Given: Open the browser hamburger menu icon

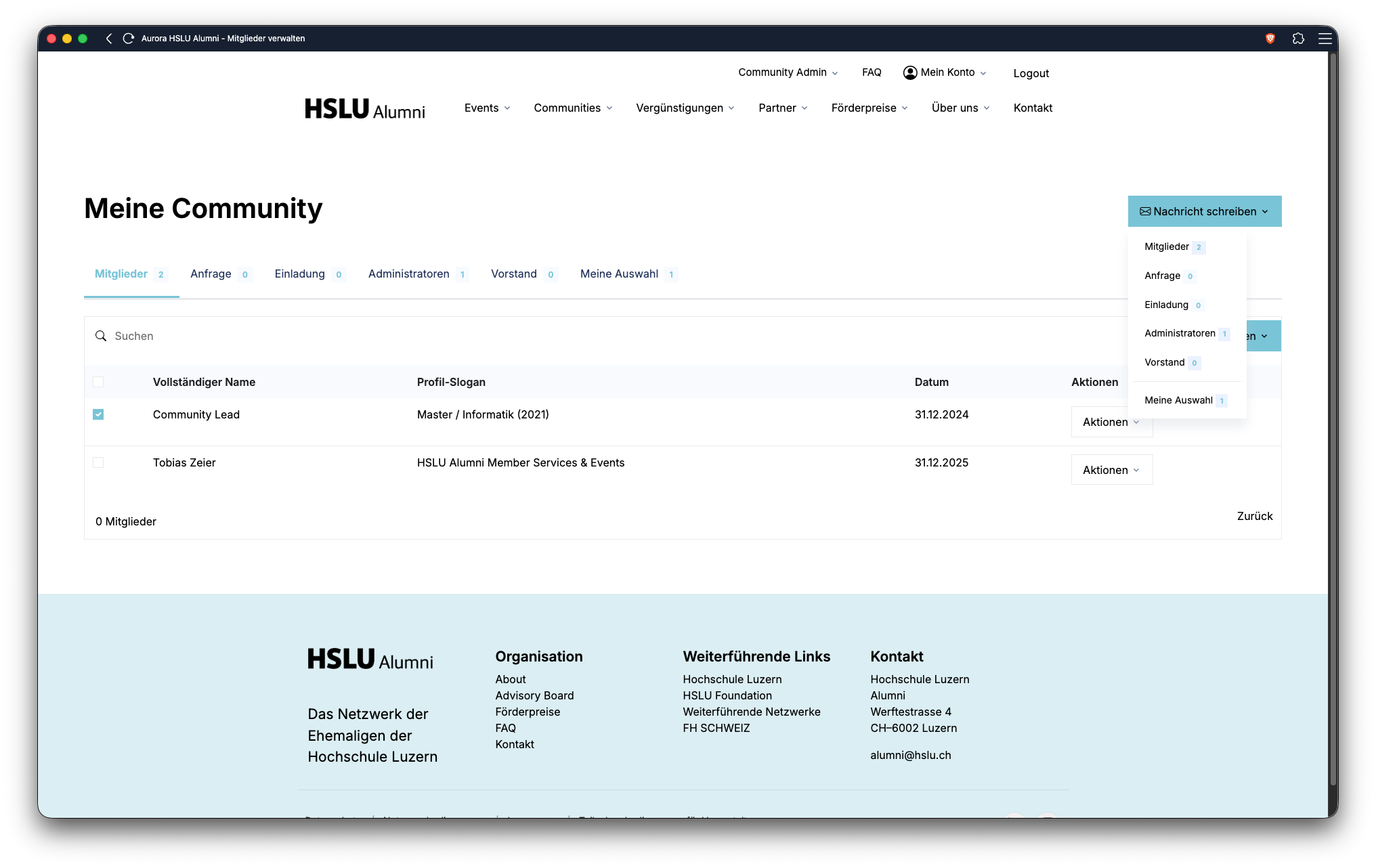Looking at the screenshot, I should point(1325,39).
